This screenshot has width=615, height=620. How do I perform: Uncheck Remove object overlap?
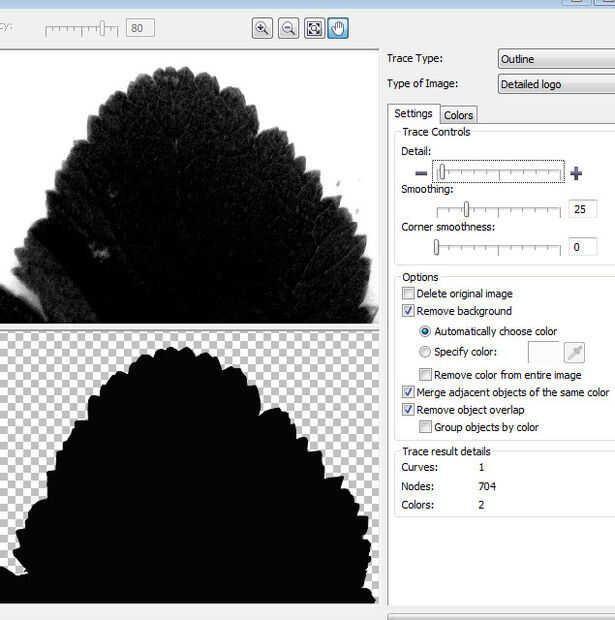pos(408,410)
